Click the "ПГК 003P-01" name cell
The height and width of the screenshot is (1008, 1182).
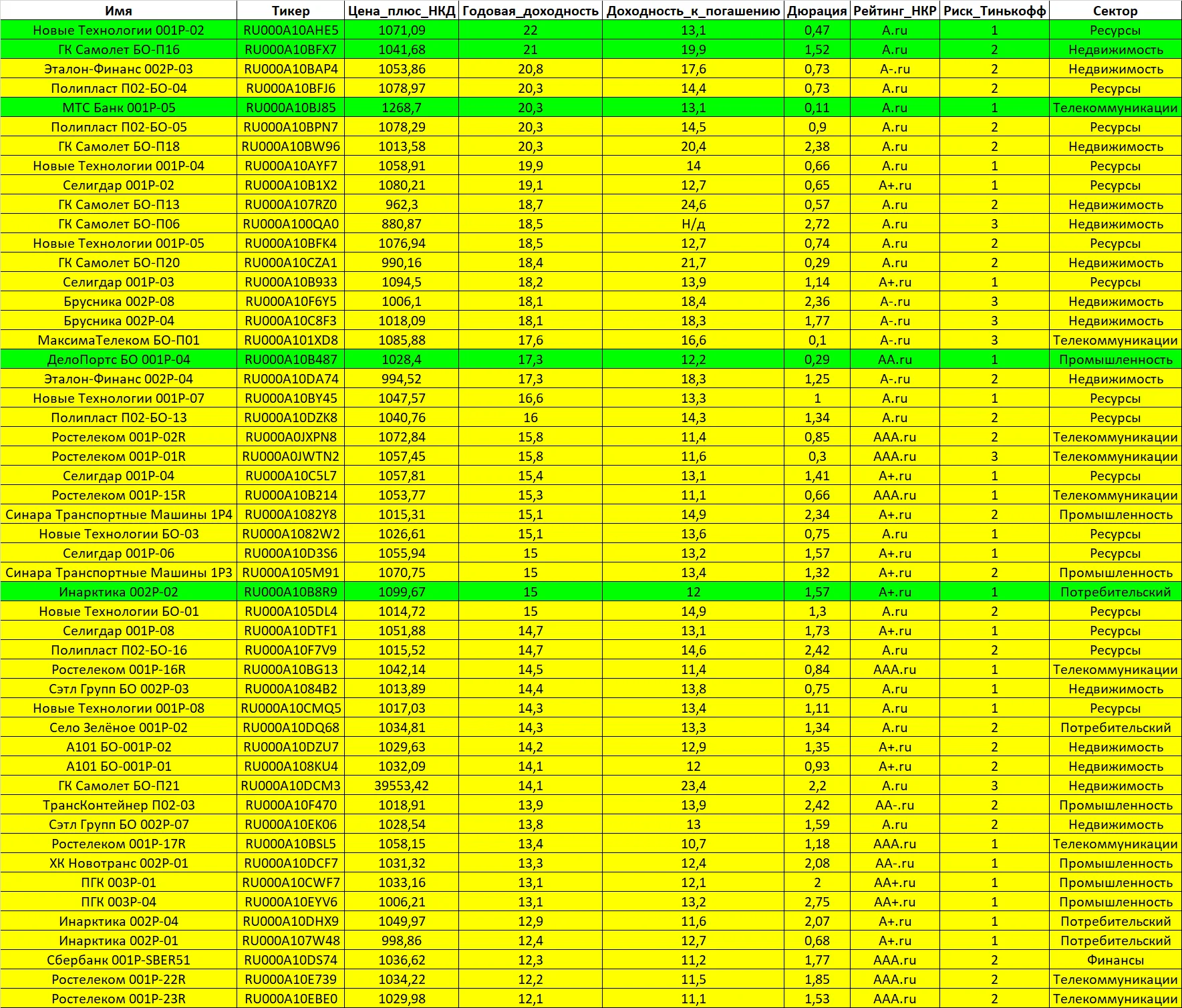(x=119, y=882)
